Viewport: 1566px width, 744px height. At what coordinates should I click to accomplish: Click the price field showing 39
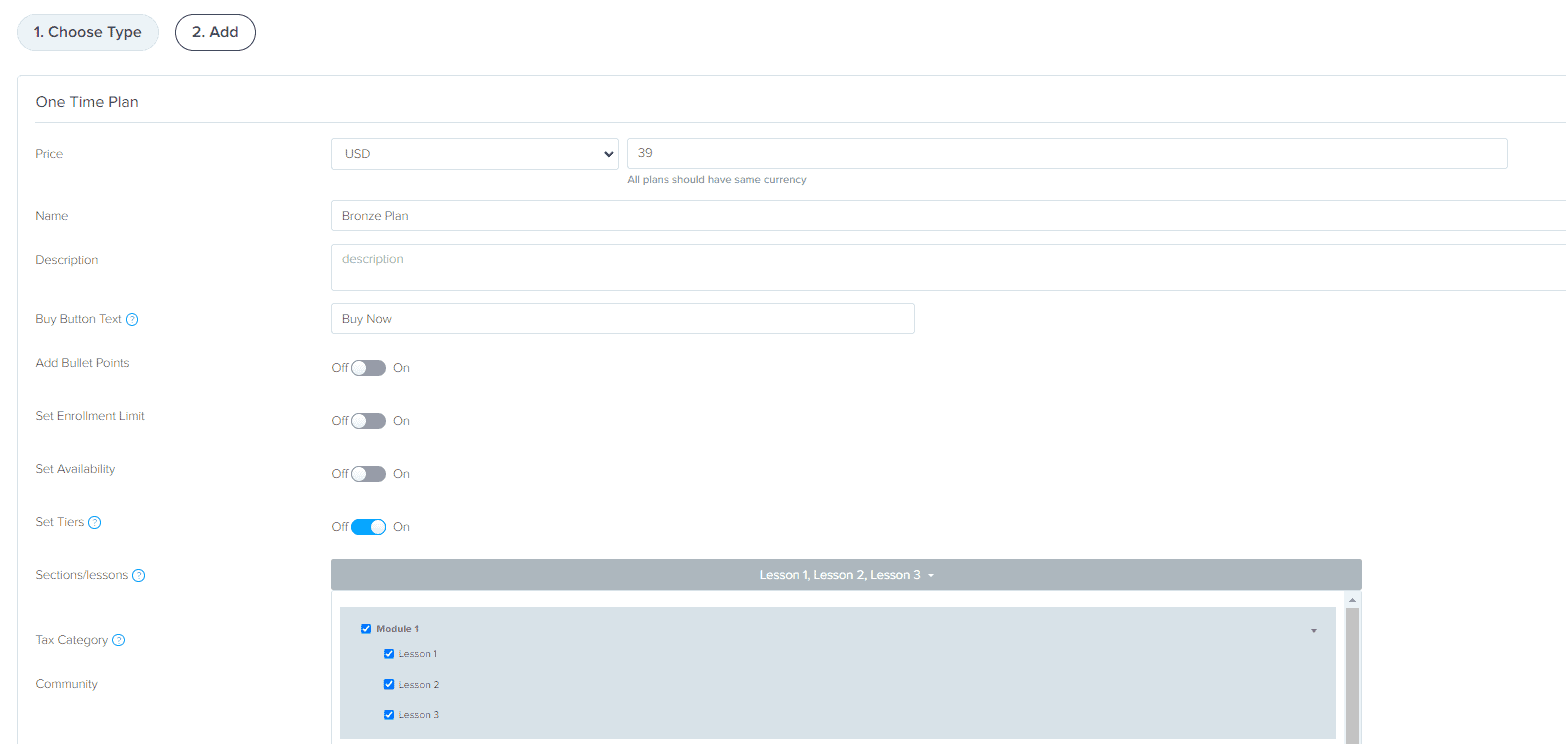pyautogui.click(x=1066, y=153)
